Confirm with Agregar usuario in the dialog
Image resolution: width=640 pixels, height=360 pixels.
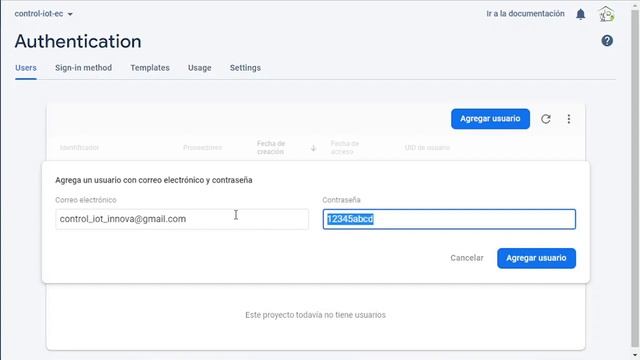pyautogui.click(x=536, y=258)
